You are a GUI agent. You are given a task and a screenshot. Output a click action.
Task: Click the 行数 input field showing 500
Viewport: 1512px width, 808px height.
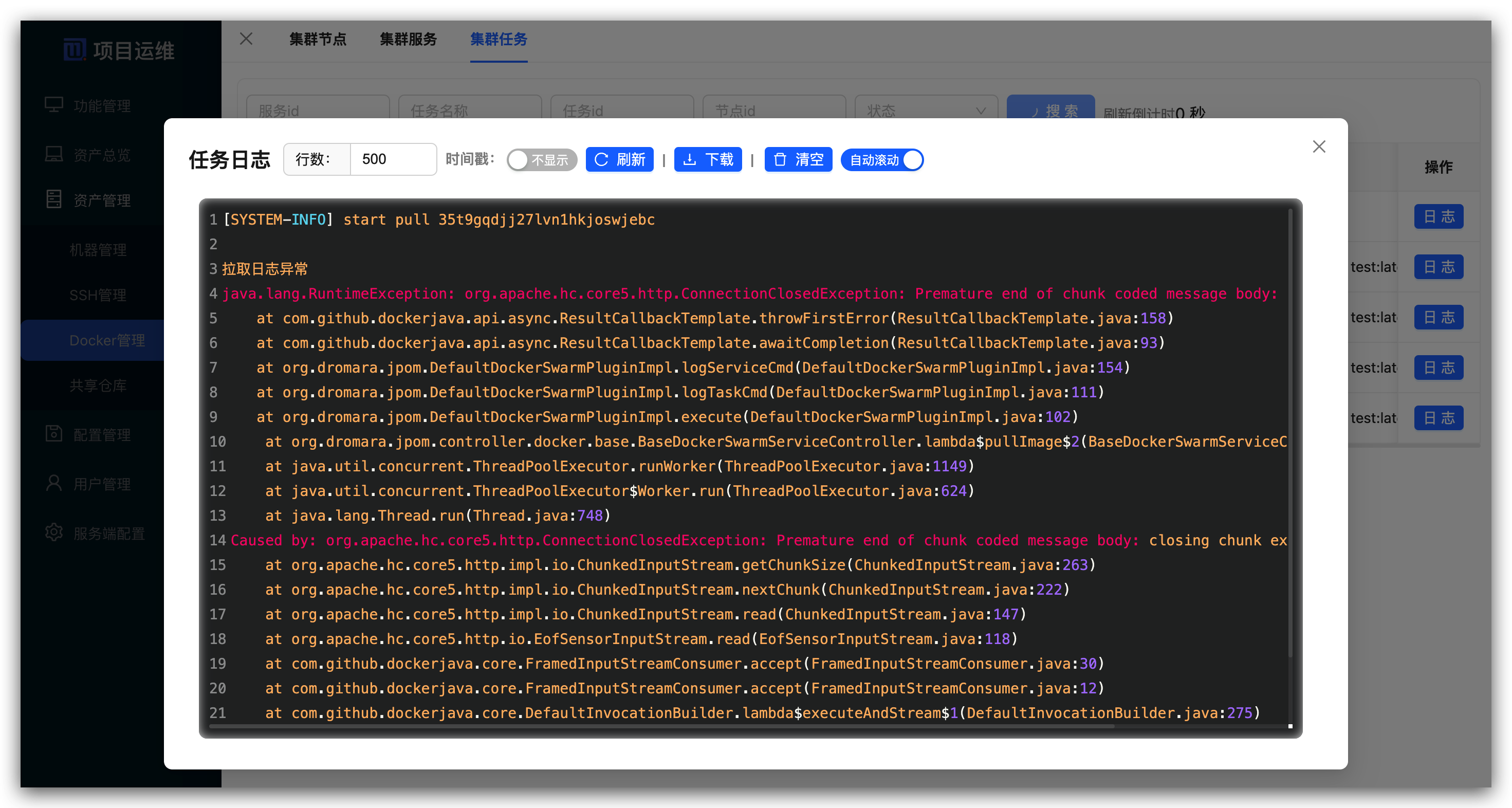tap(392, 159)
